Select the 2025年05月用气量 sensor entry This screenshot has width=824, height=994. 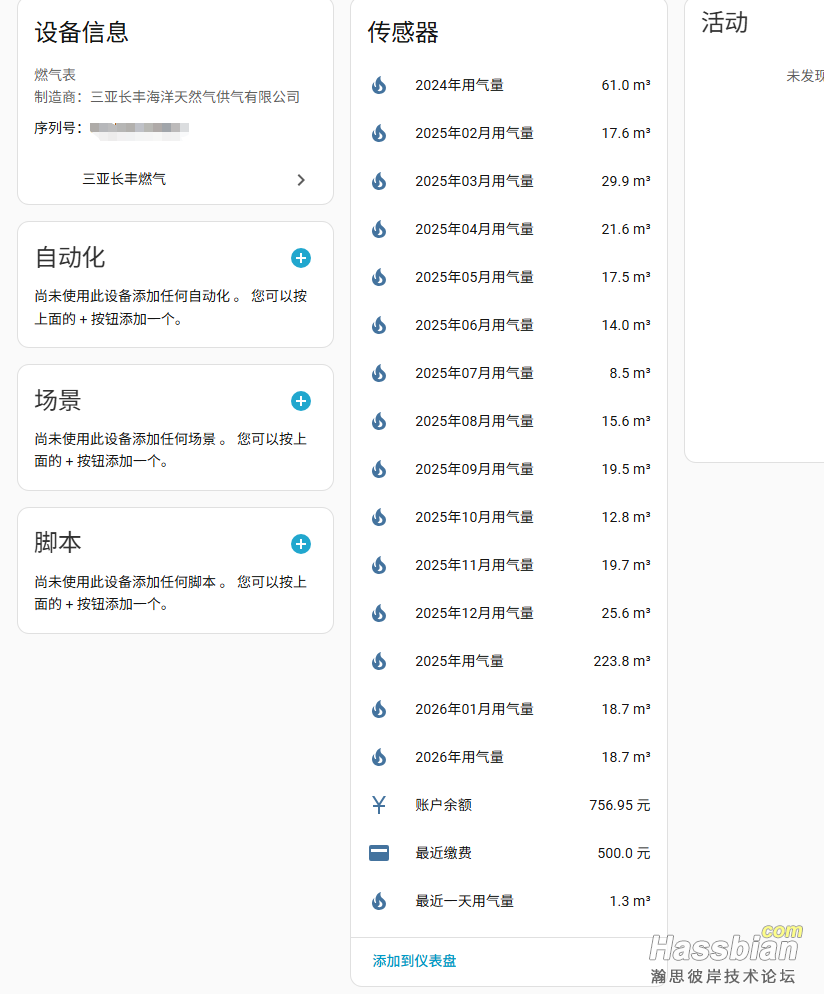pyautogui.click(x=474, y=277)
